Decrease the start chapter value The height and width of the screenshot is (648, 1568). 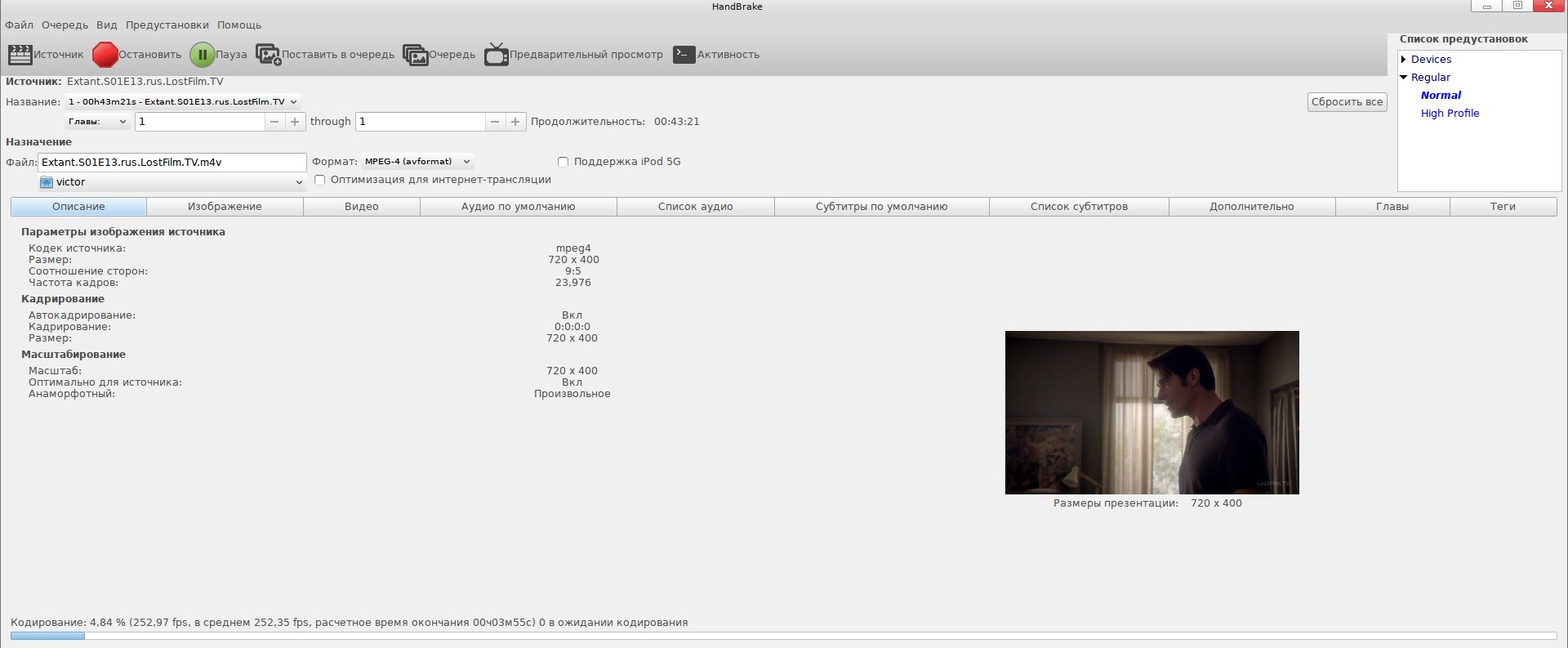click(x=274, y=122)
